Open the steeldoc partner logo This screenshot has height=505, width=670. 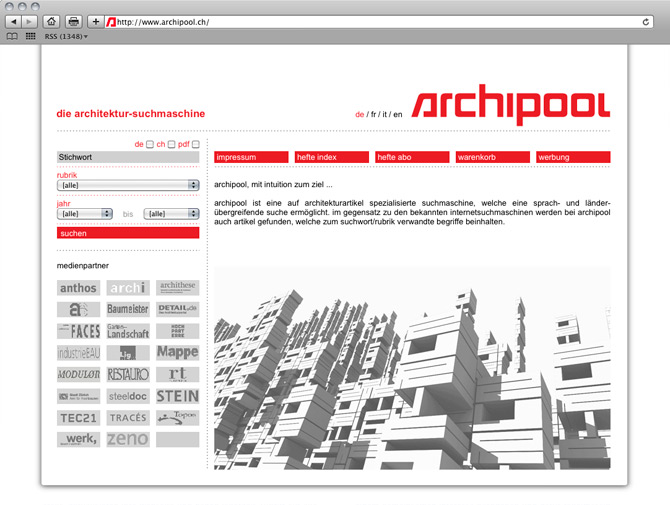(128, 396)
